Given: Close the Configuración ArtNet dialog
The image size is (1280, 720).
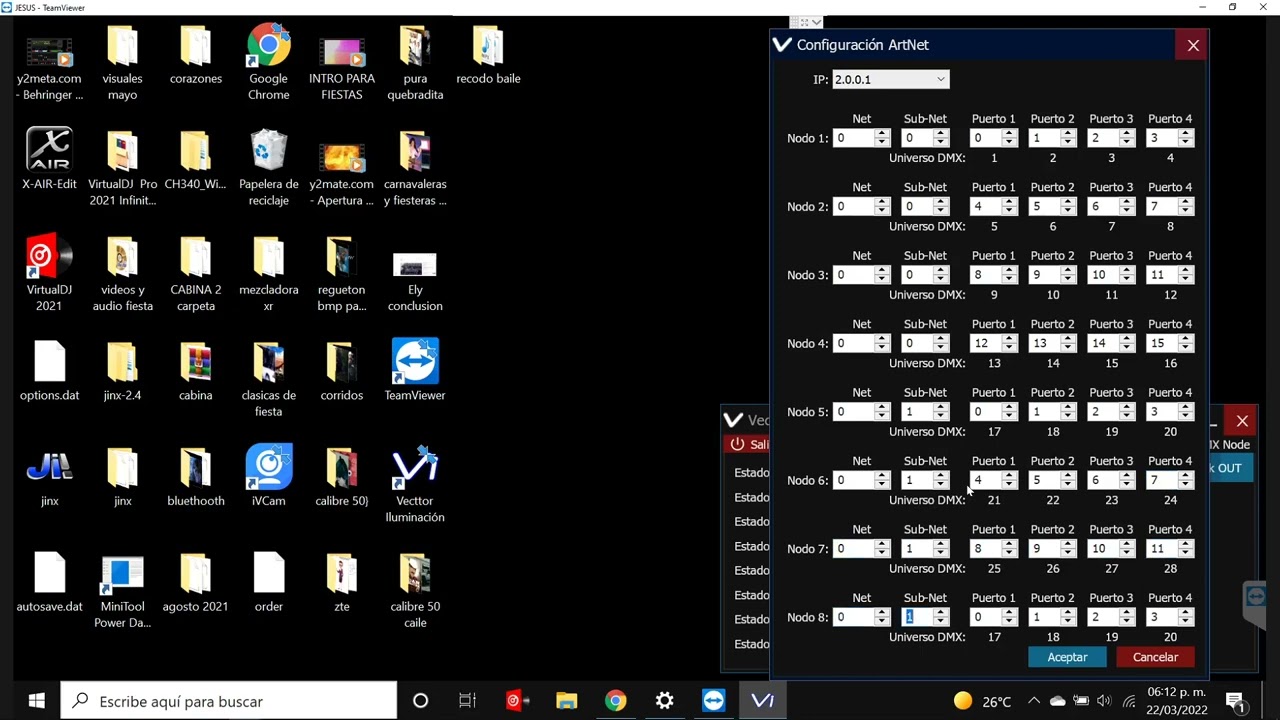Looking at the screenshot, I should (x=1193, y=45).
